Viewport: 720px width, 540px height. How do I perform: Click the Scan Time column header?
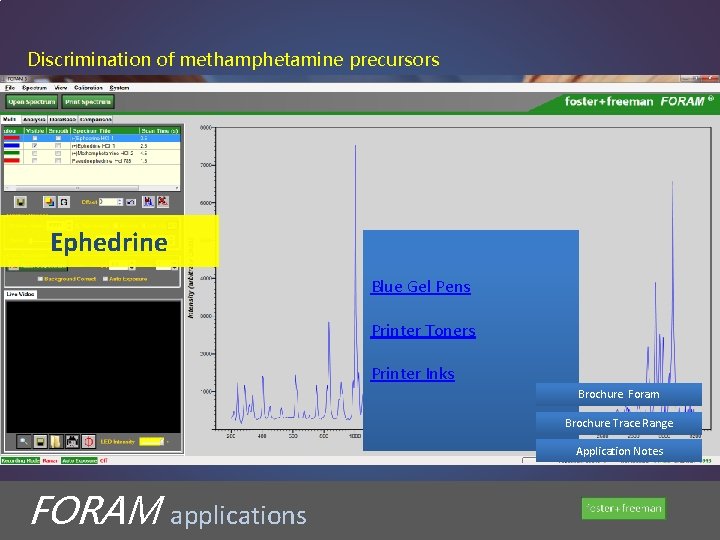[160, 131]
